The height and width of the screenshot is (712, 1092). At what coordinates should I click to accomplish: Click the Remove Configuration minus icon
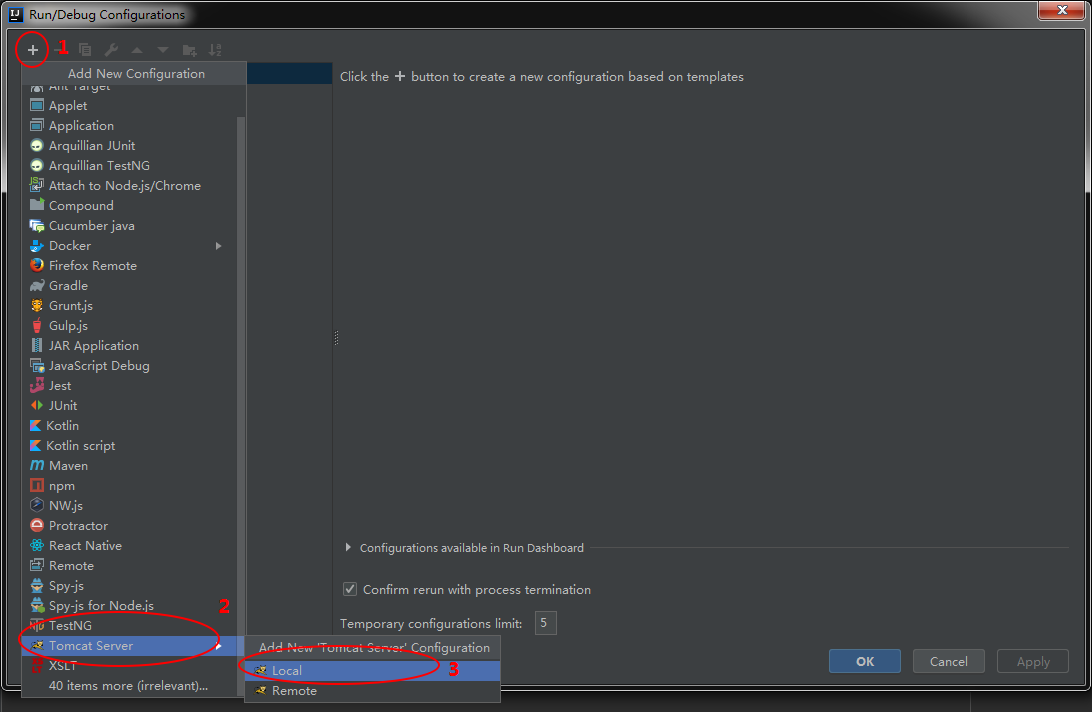[x=58, y=49]
